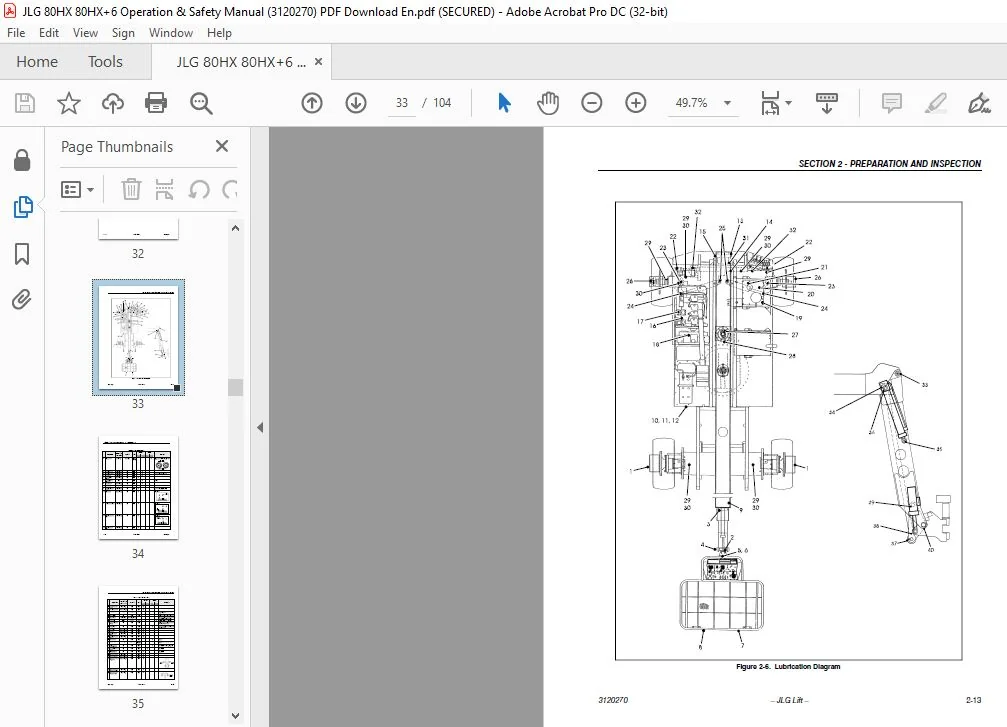Open the Help menu
This screenshot has height=727, width=1007.
click(x=219, y=33)
